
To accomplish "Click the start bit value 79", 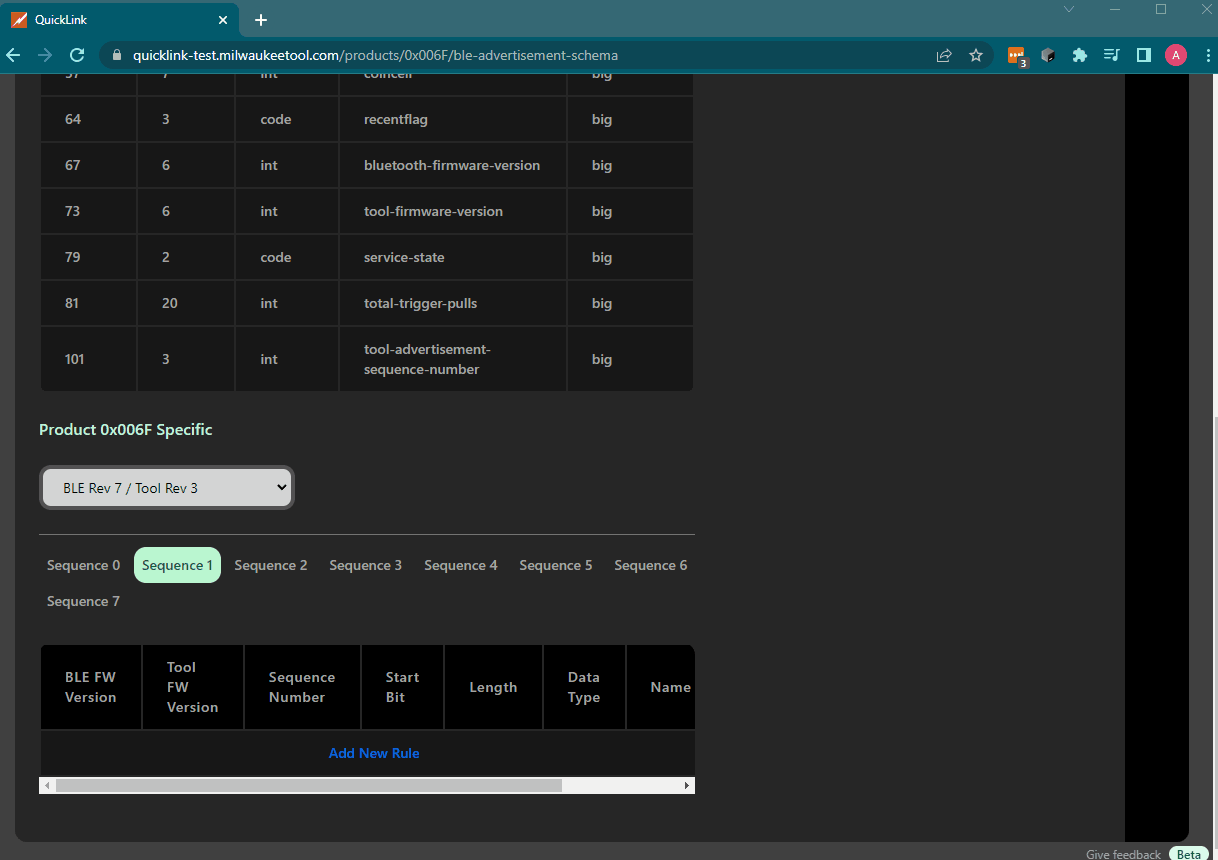I will pyautogui.click(x=73, y=257).
